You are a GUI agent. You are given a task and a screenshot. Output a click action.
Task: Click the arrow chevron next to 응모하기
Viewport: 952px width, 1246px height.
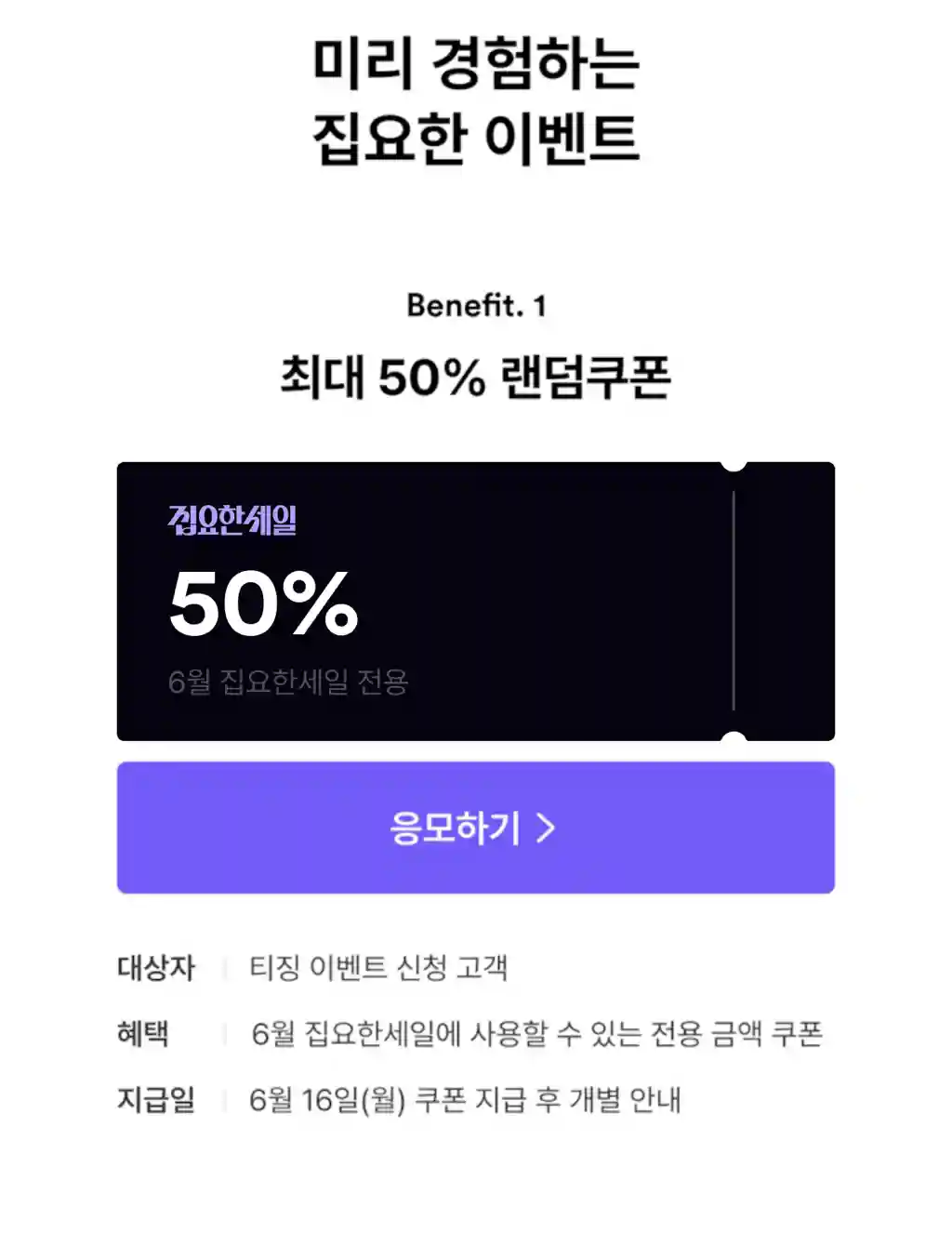tap(547, 828)
